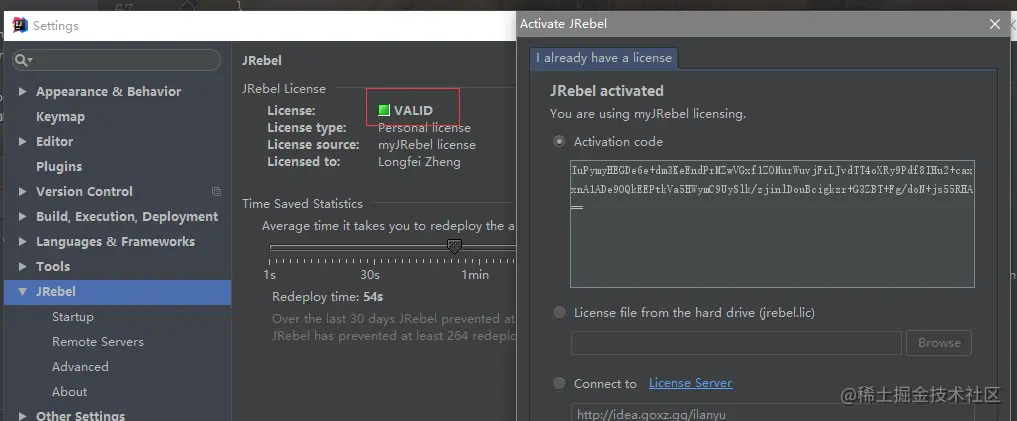Image resolution: width=1017 pixels, height=421 pixels.
Task: Open the License Server link
Action: [x=691, y=383]
